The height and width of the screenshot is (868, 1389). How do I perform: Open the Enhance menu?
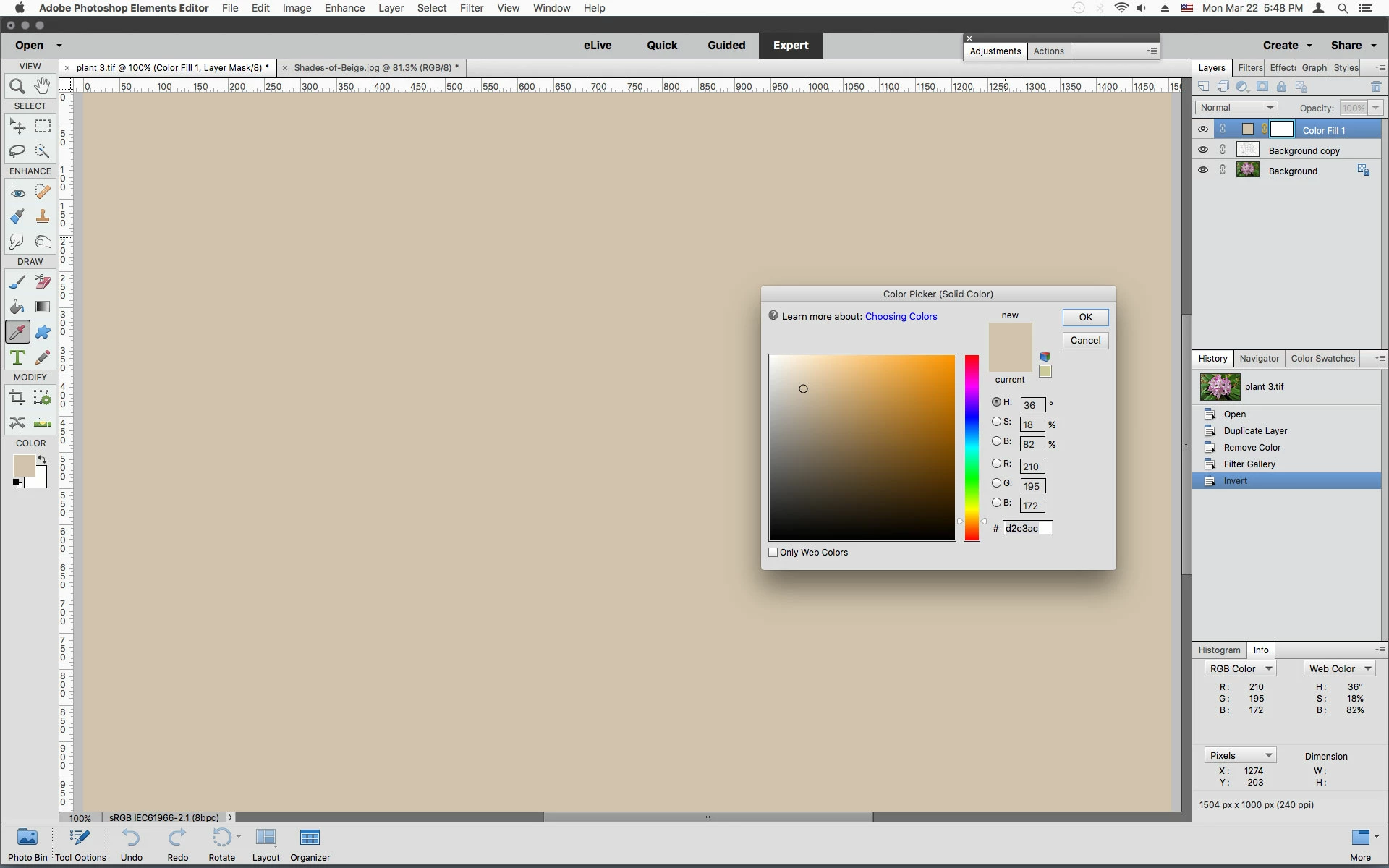pos(344,8)
